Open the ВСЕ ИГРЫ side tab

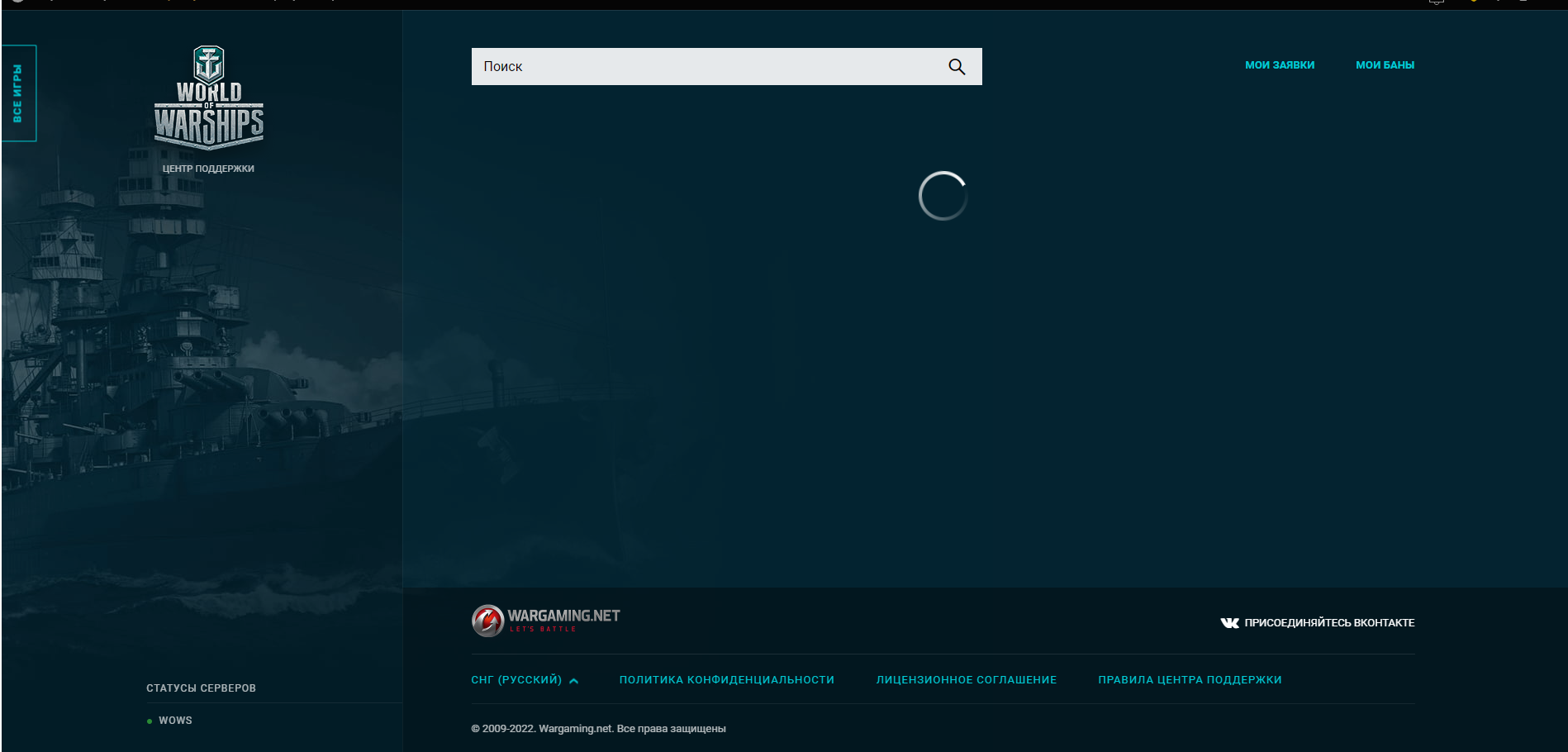[18, 93]
